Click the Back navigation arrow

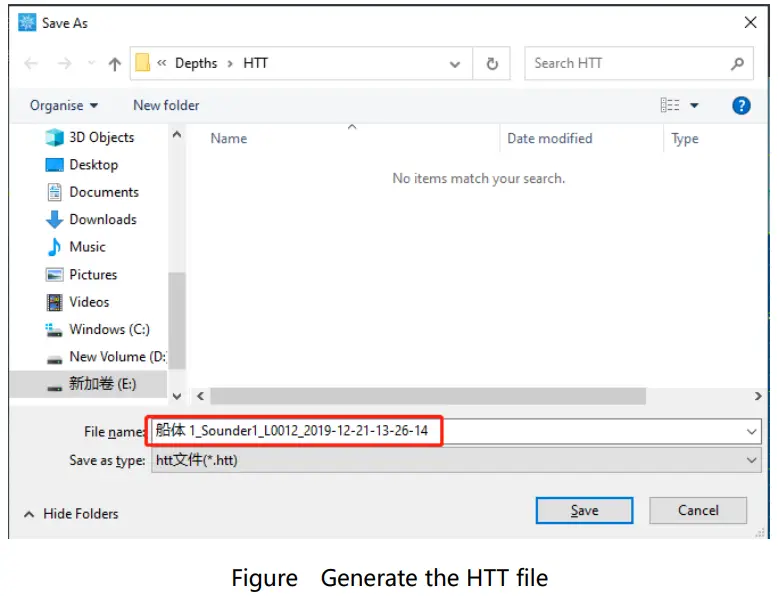tap(31, 64)
